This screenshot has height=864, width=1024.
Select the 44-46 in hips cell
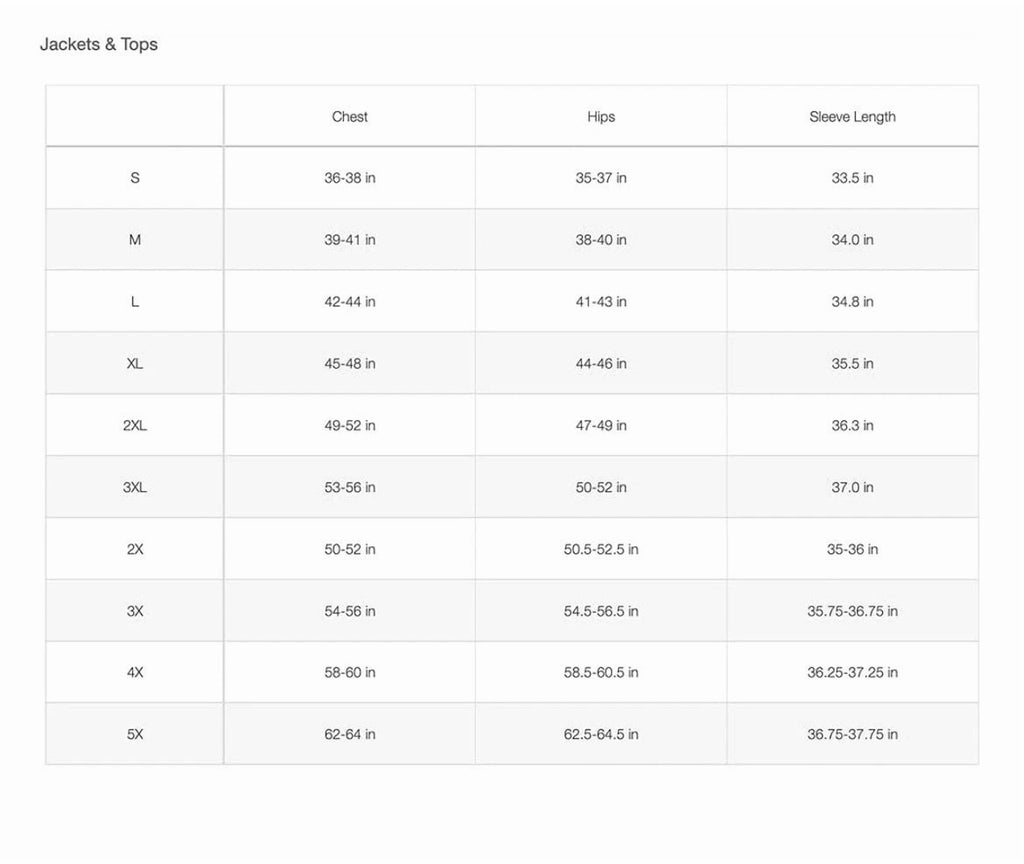coord(601,364)
